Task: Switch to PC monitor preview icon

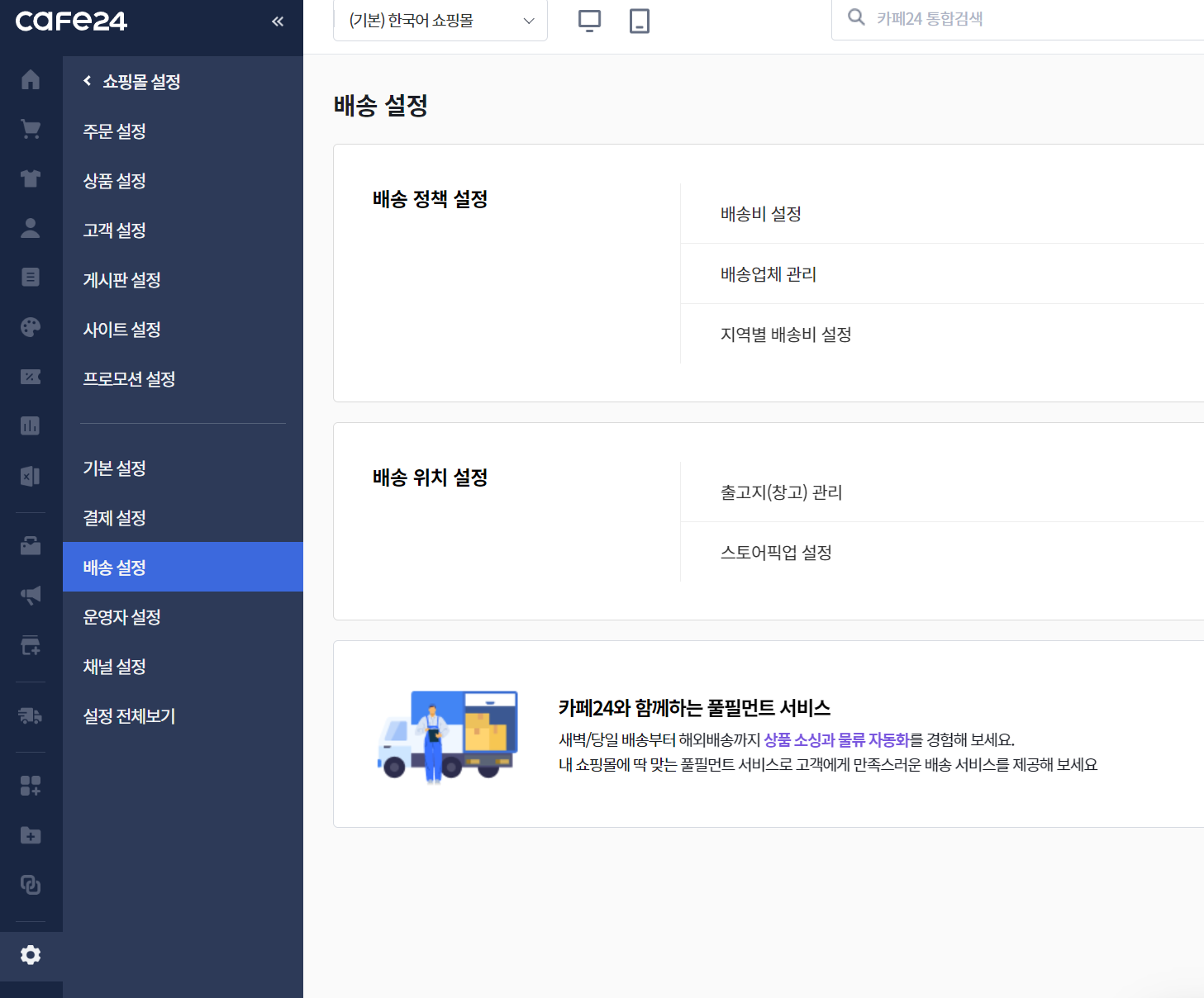Action: (x=589, y=21)
